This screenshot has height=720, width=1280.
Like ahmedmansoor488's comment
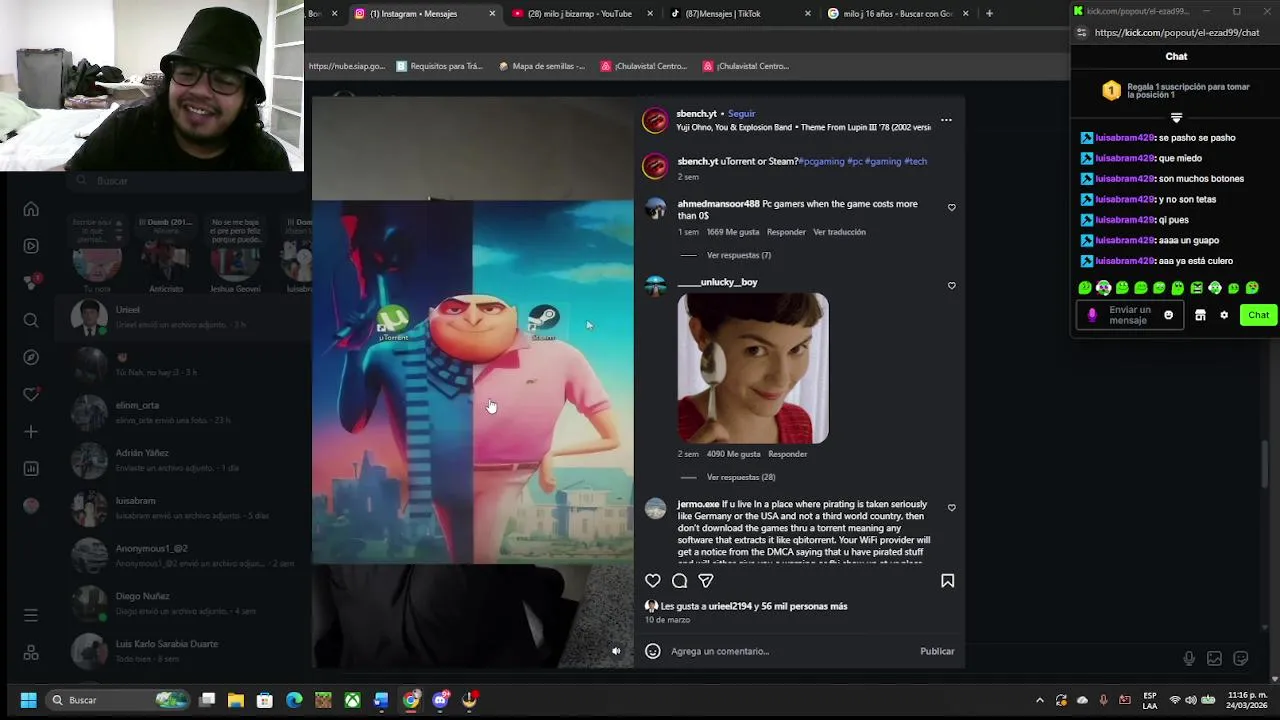(951, 208)
